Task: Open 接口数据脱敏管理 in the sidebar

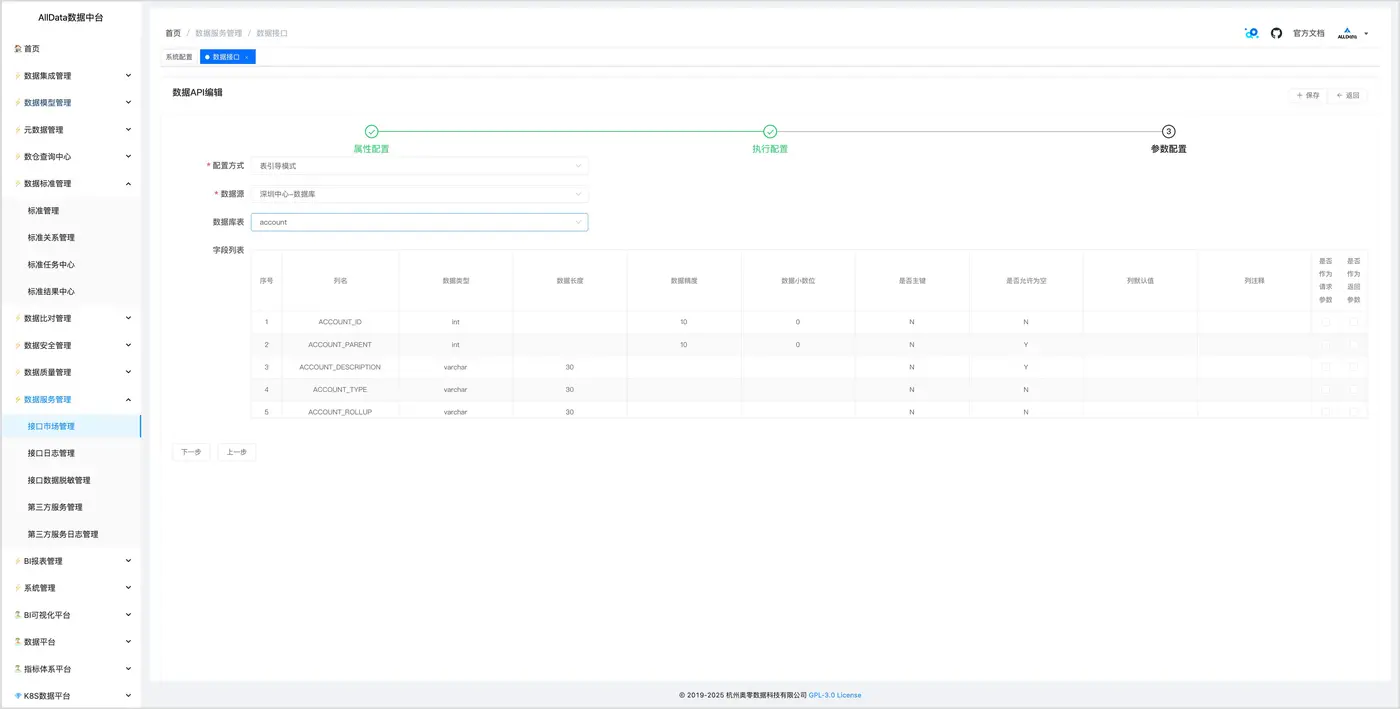Action: (59, 480)
